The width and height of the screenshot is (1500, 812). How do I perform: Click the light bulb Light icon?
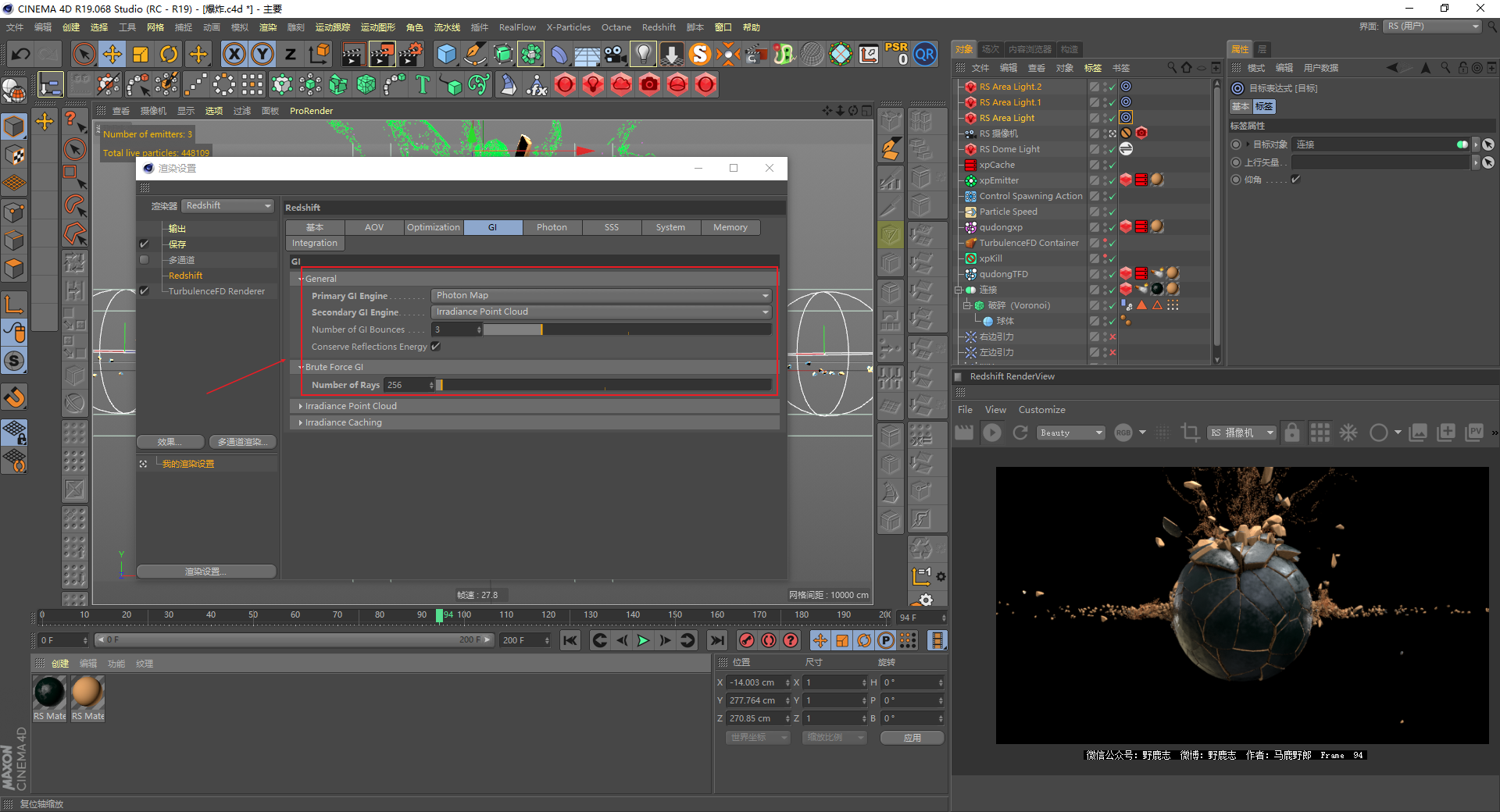coord(643,54)
